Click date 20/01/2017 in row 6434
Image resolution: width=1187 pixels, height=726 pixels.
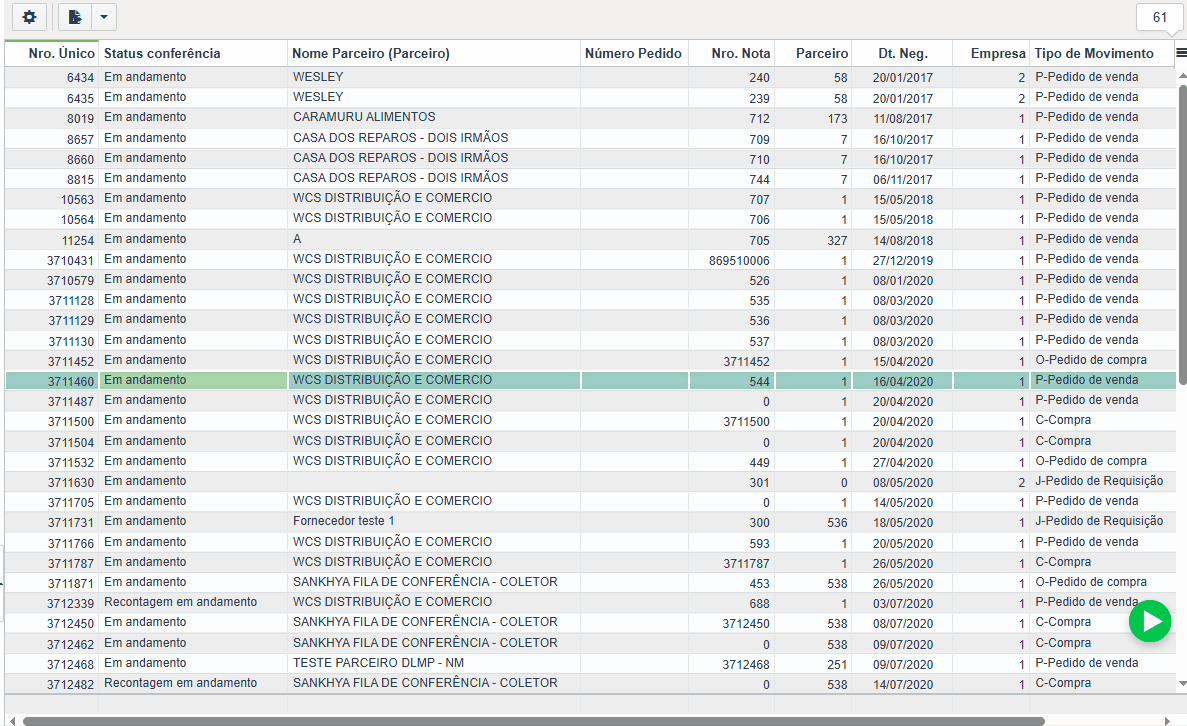tap(902, 77)
